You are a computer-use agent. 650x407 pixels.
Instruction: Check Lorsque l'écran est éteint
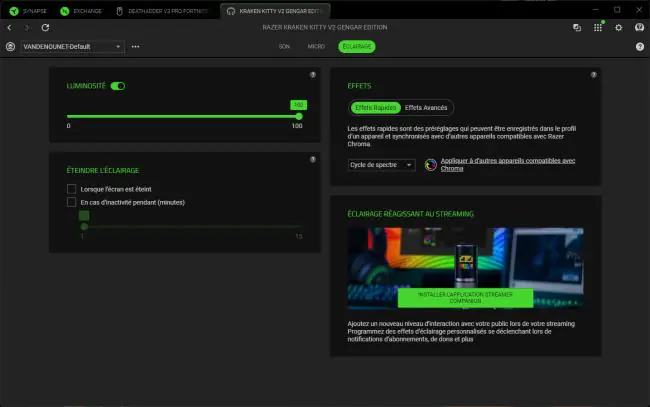[x=71, y=189]
